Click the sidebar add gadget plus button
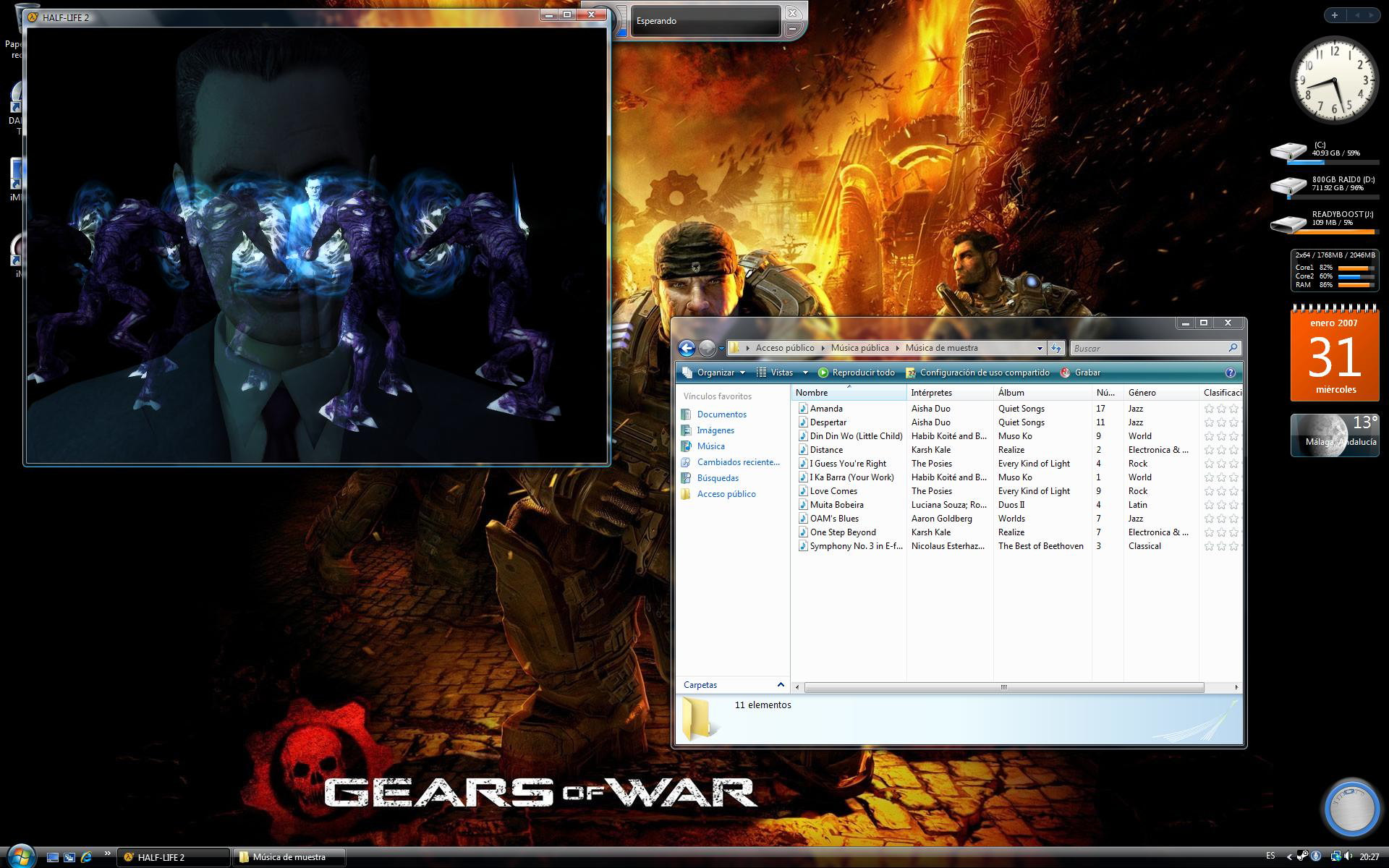This screenshot has height=868, width=1389. pyautogui.click(x=1334, y=14)
